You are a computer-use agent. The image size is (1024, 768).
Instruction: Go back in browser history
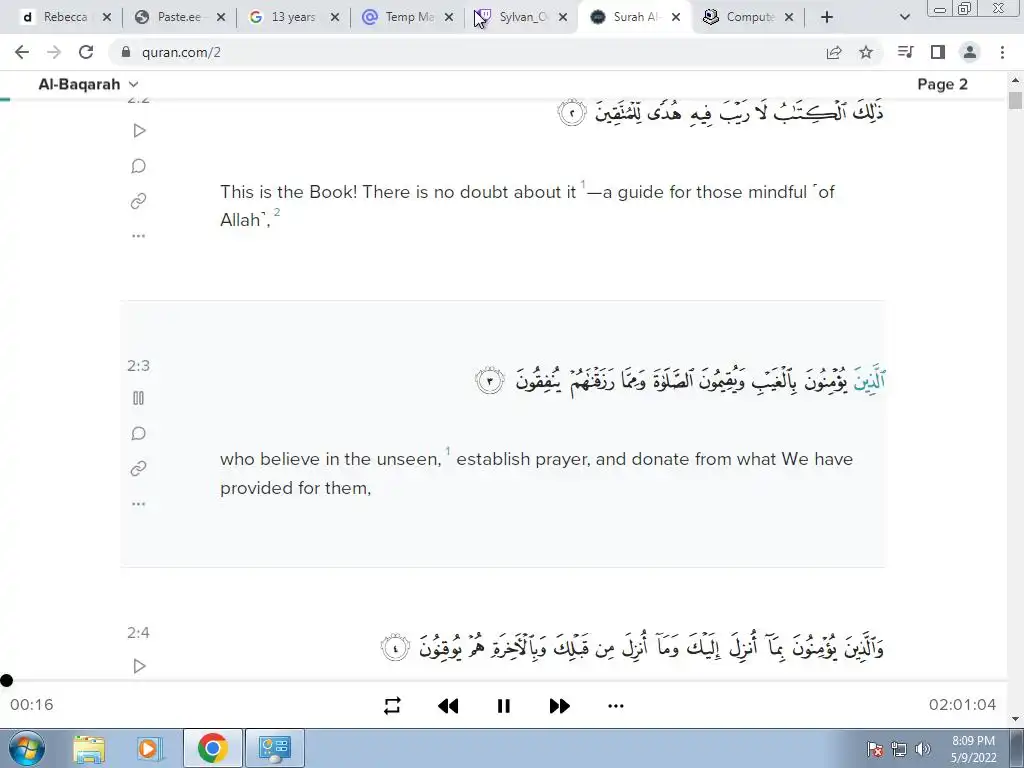[x=22, y=52]
